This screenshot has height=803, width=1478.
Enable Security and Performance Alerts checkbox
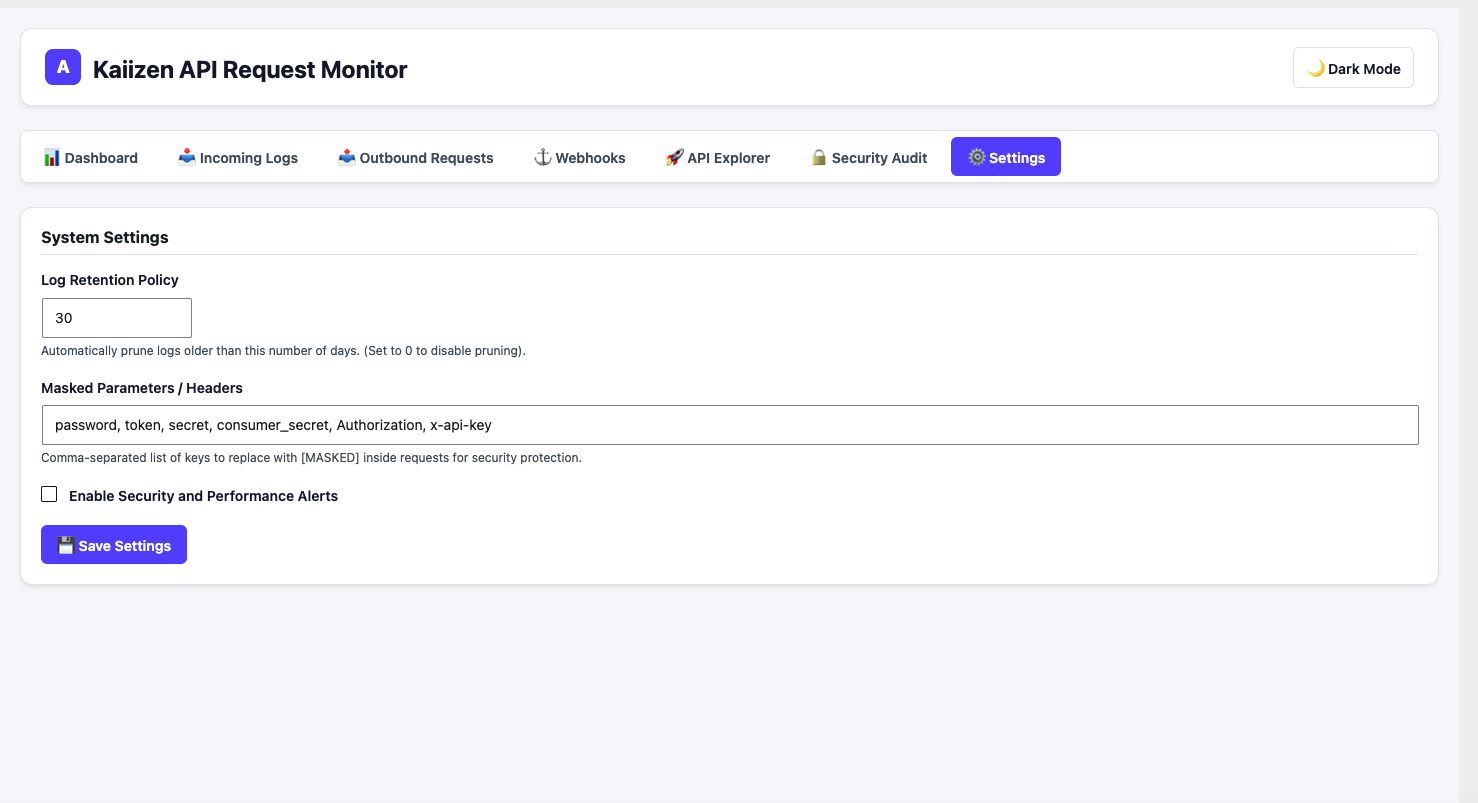point(49,494)
